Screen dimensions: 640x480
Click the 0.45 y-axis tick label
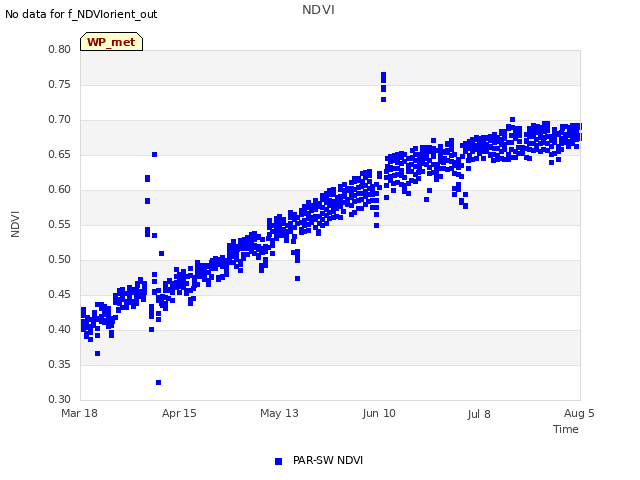point(60,294)
